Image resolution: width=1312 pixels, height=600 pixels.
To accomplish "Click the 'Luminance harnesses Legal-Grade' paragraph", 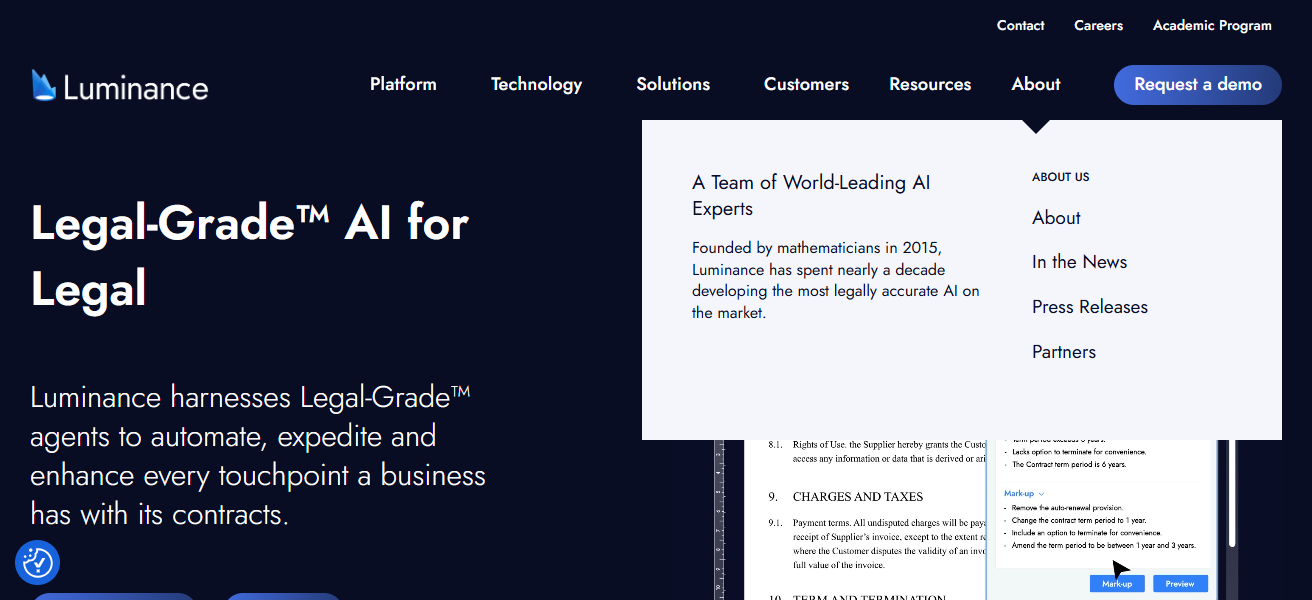I will point(258,456).
